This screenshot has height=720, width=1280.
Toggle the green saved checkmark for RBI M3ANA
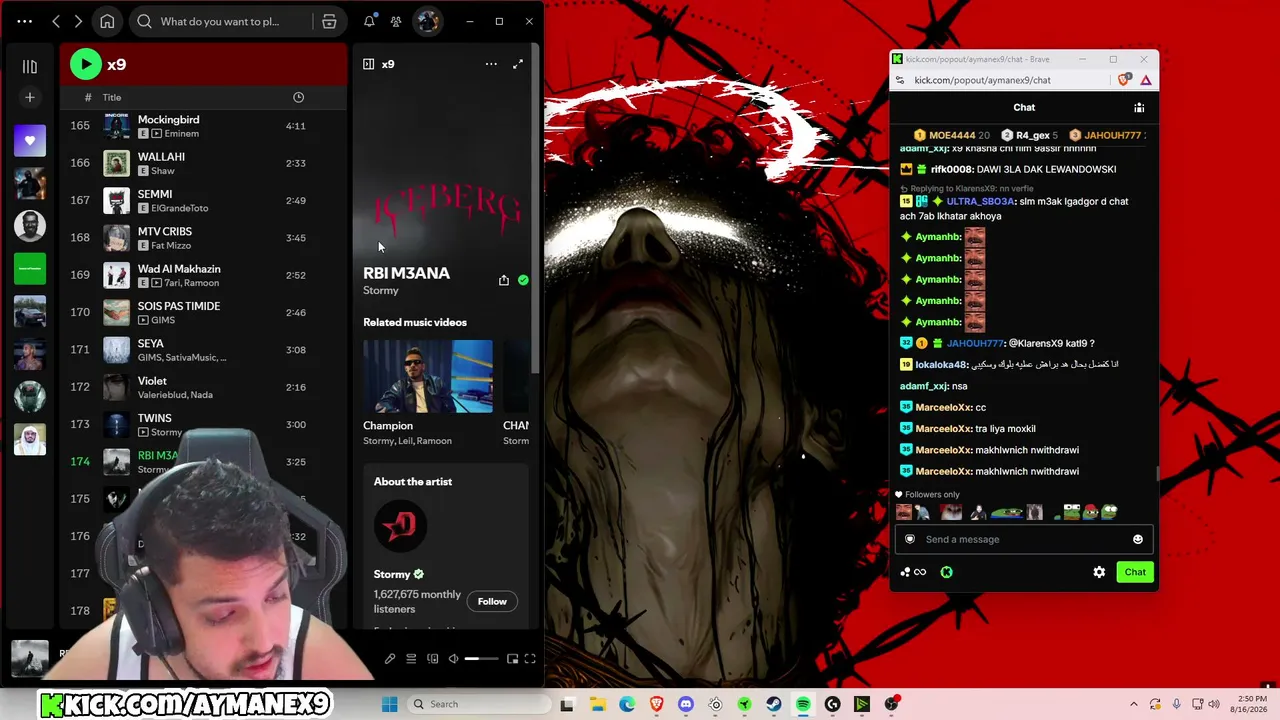(x=523, y=280)
